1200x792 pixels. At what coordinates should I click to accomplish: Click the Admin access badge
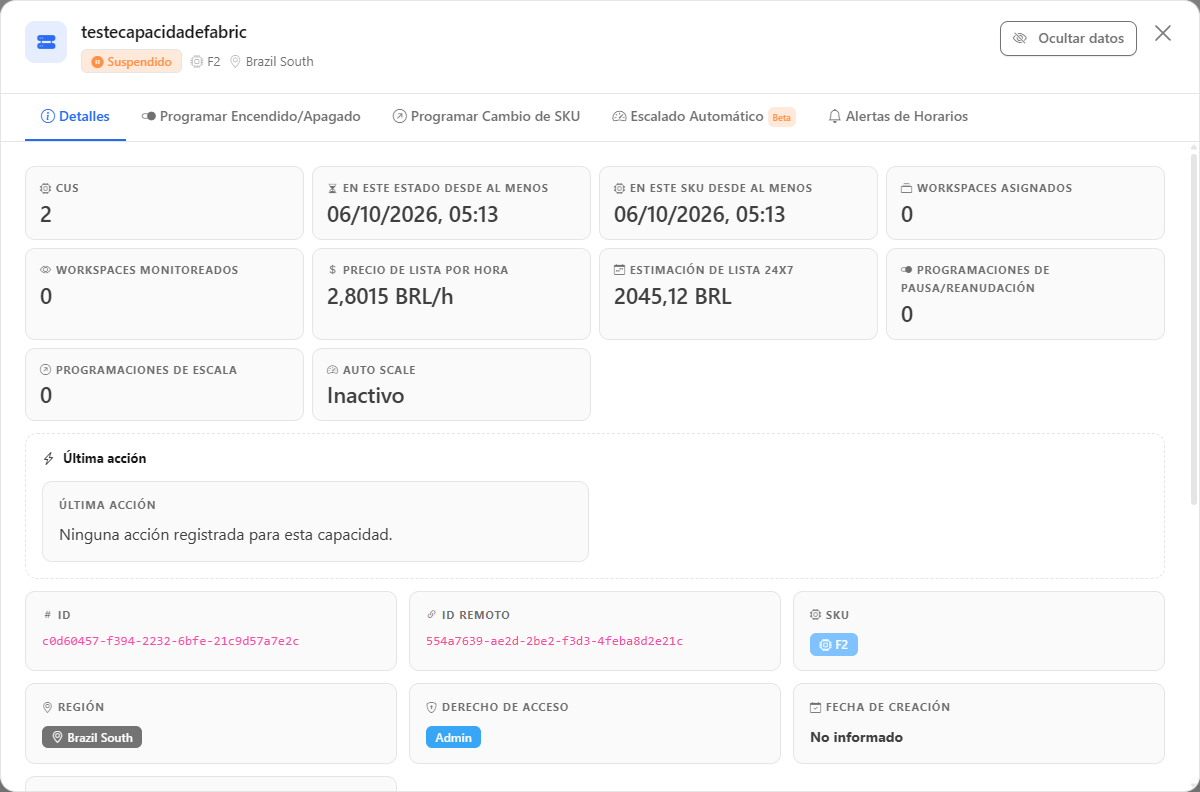454,737
